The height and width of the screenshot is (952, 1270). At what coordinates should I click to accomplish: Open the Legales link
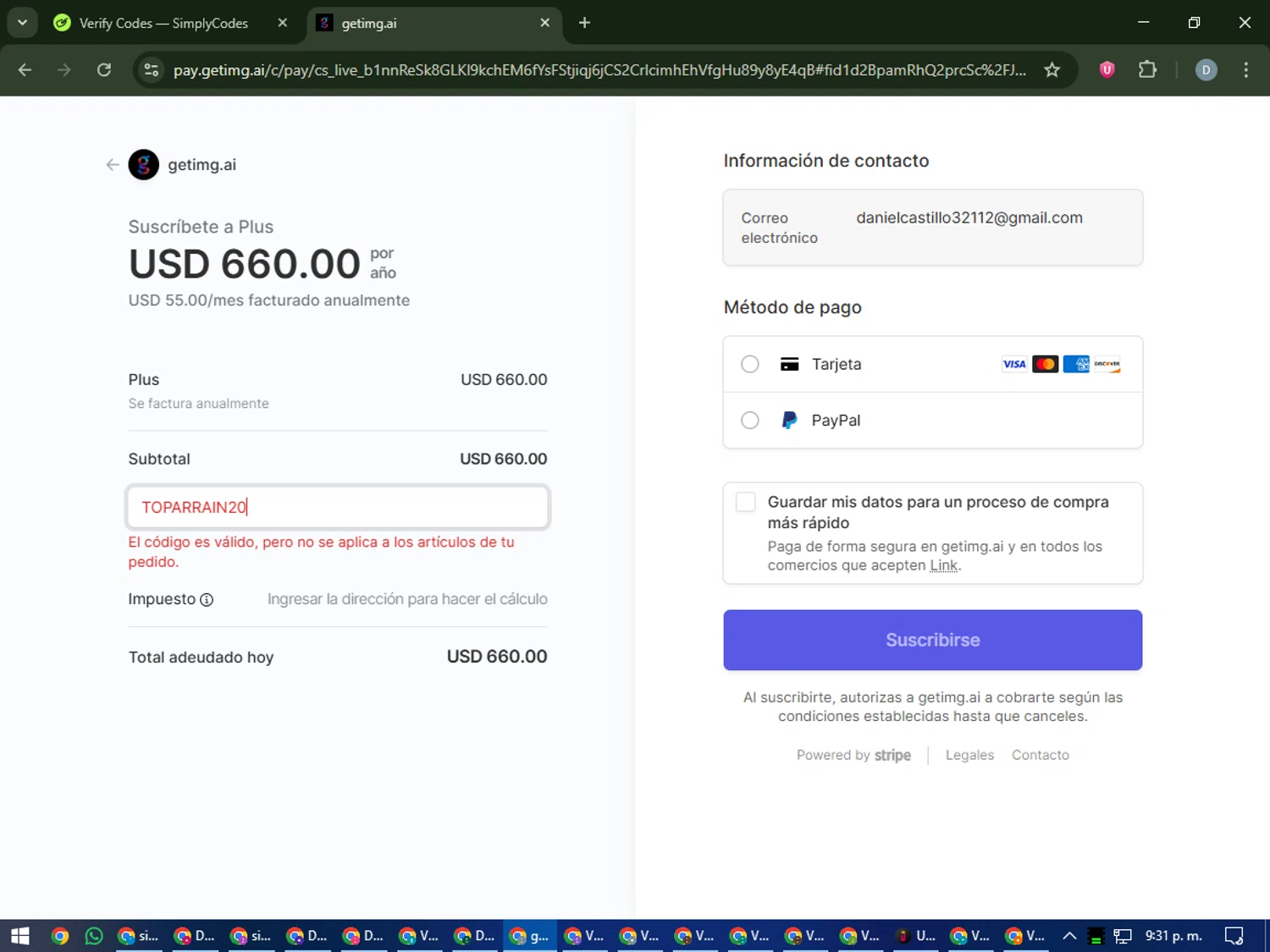[x=969, y=755]
